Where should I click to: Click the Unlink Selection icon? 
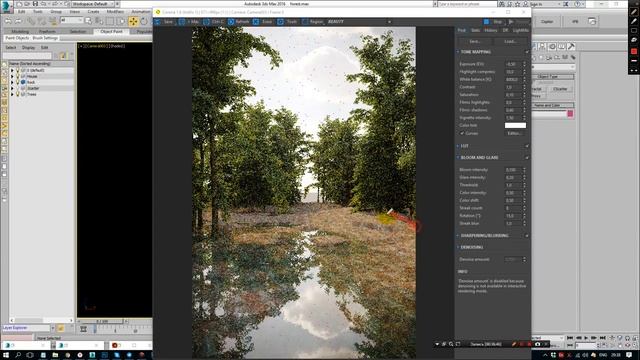pyautogui.click(x=42, y=21)
